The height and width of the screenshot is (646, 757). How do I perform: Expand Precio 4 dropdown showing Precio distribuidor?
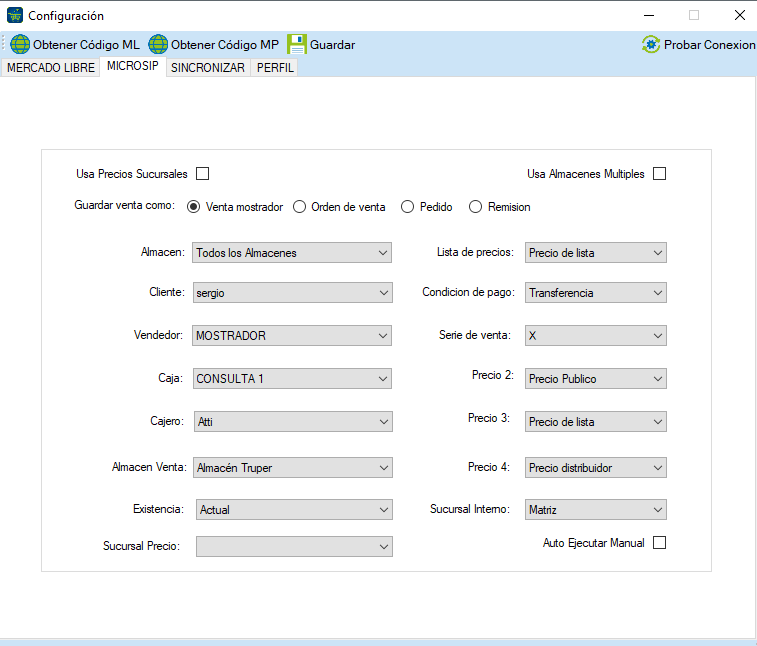click(596, 467)
